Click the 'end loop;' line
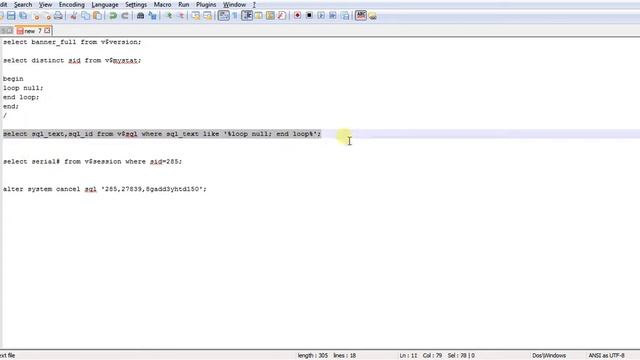 (21, 97)
